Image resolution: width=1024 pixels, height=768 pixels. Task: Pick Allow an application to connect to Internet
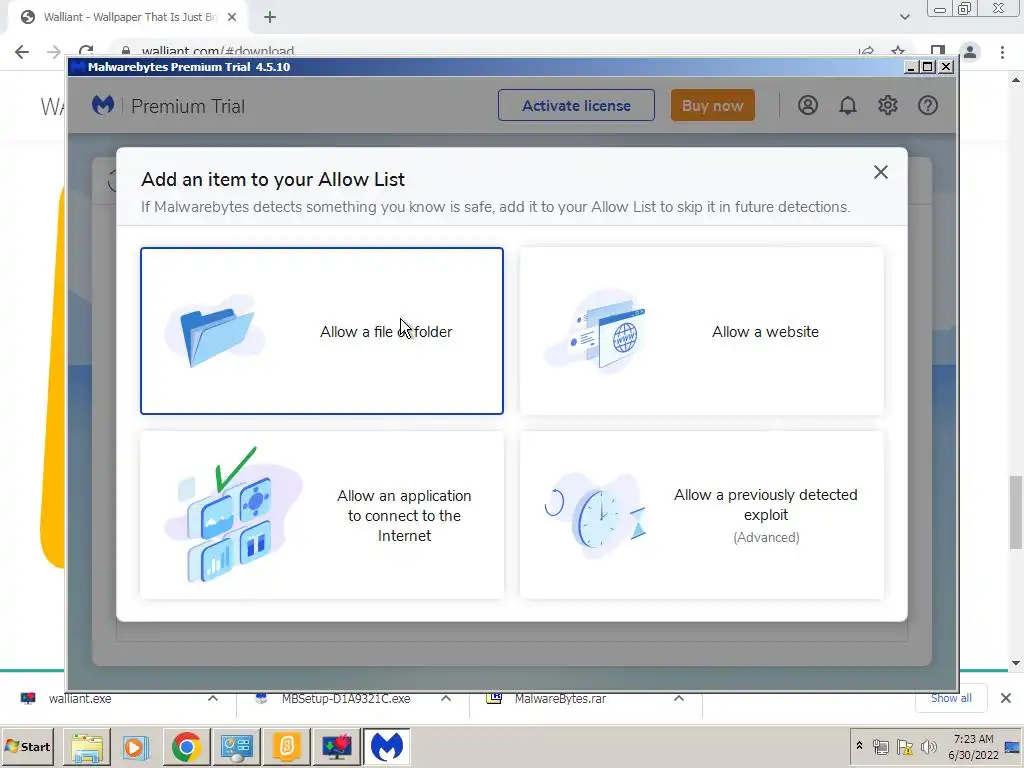coord(322,515)
